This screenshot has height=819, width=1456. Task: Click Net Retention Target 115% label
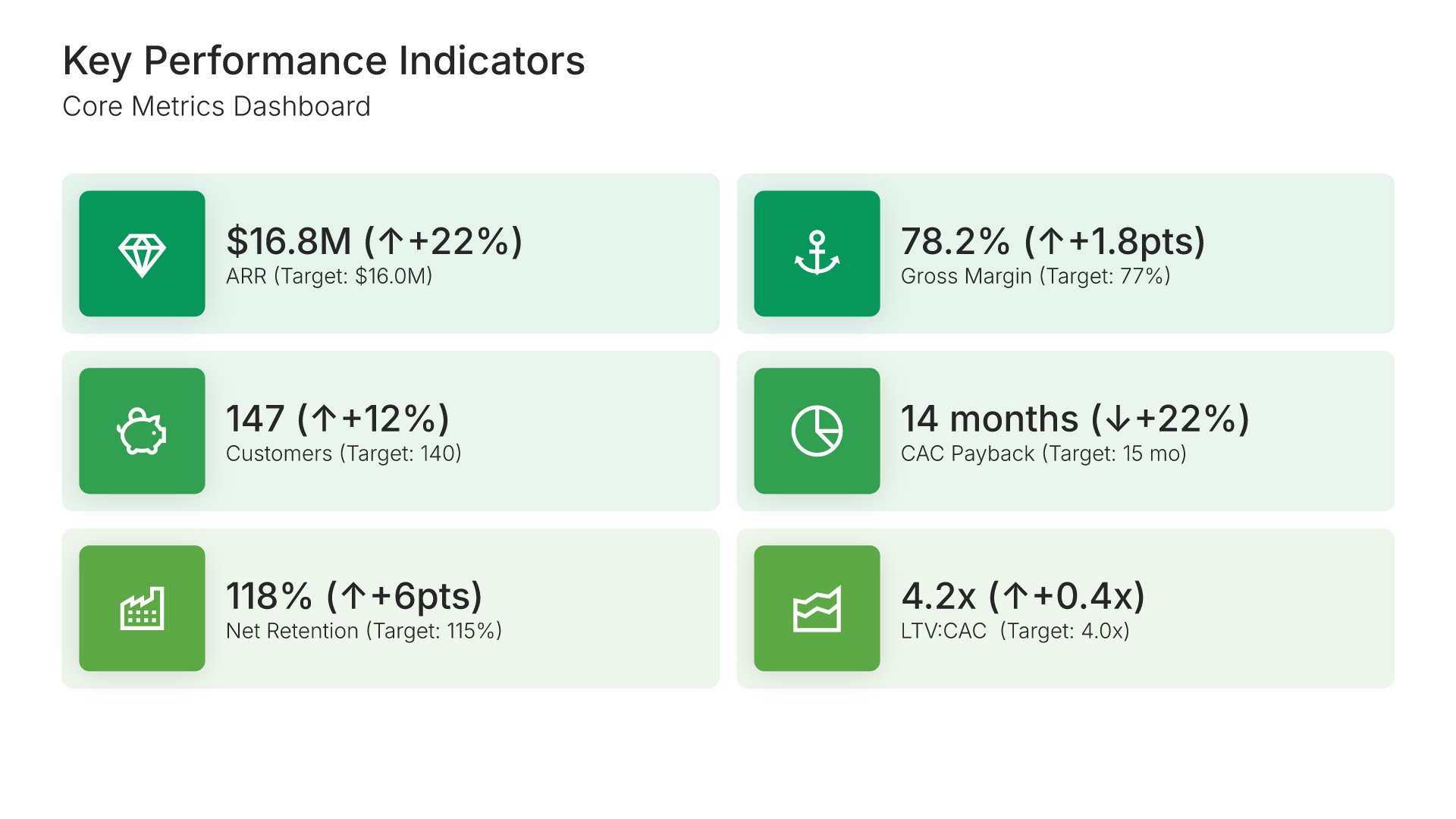(364, 631)
